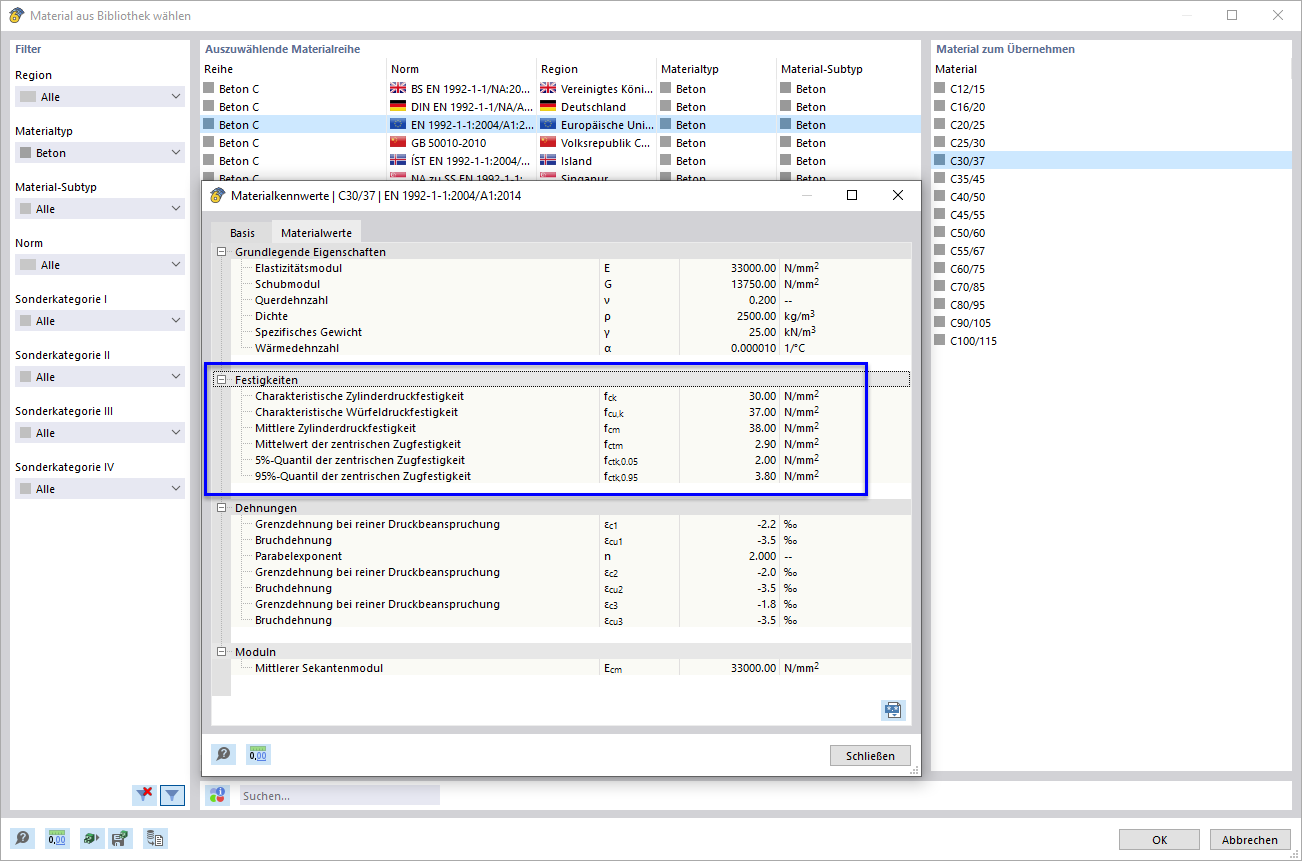Click the app icon in the library window title bar
The height and width of the screenshot is (861, 1302).
pyautogui.click(x=16, y=15)
